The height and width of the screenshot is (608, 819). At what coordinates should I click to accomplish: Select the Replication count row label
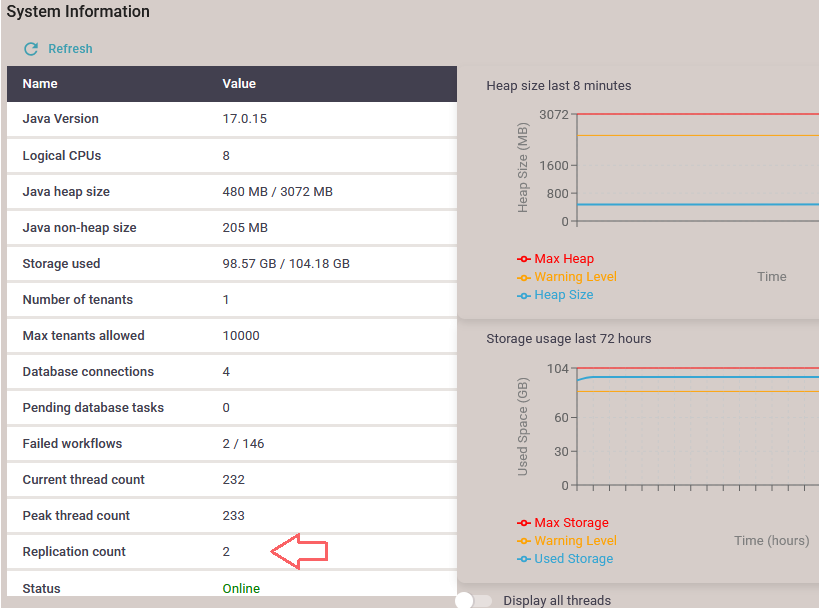(x=74, y=552)
